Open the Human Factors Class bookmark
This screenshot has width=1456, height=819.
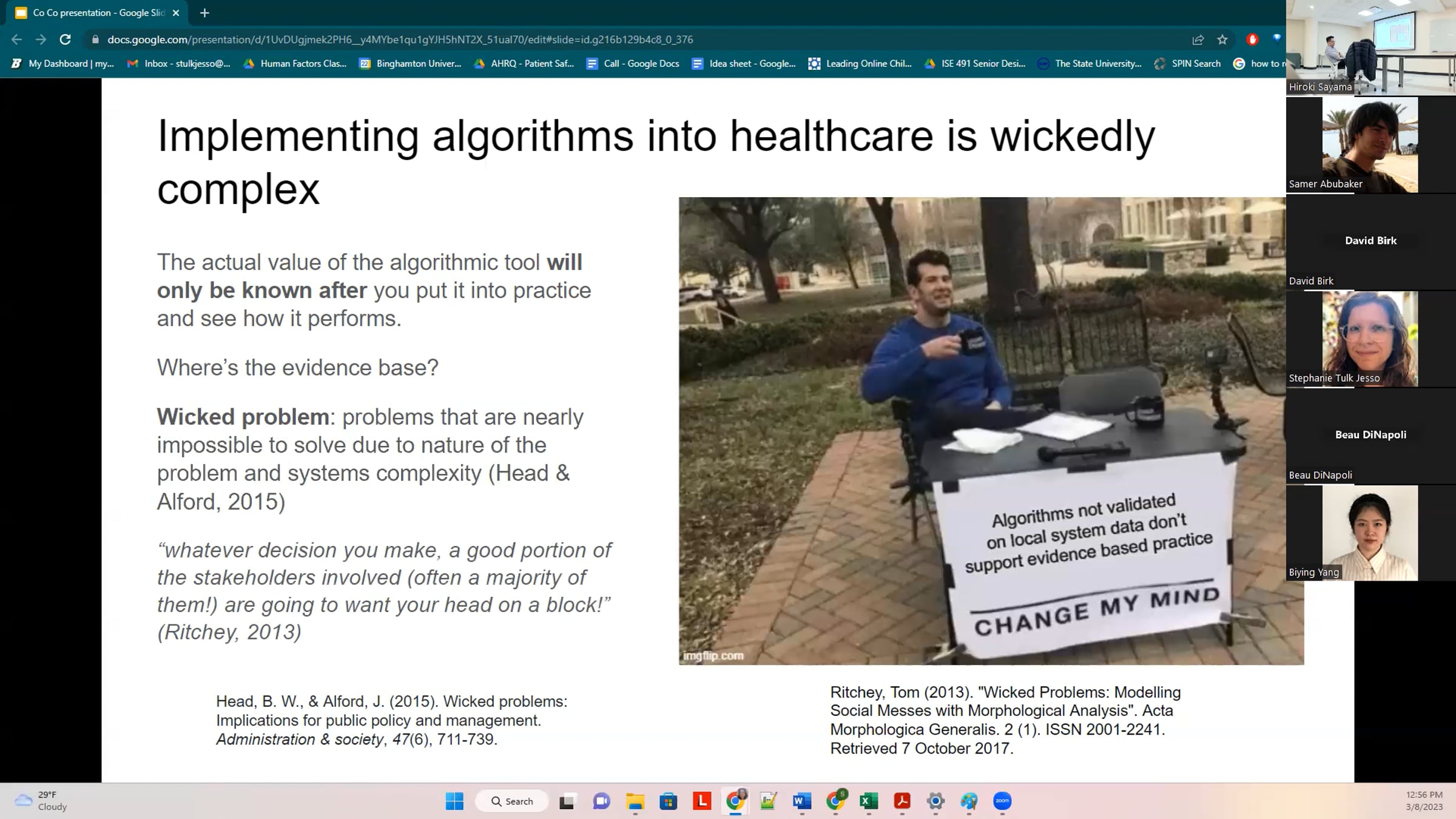click(295, 64)
